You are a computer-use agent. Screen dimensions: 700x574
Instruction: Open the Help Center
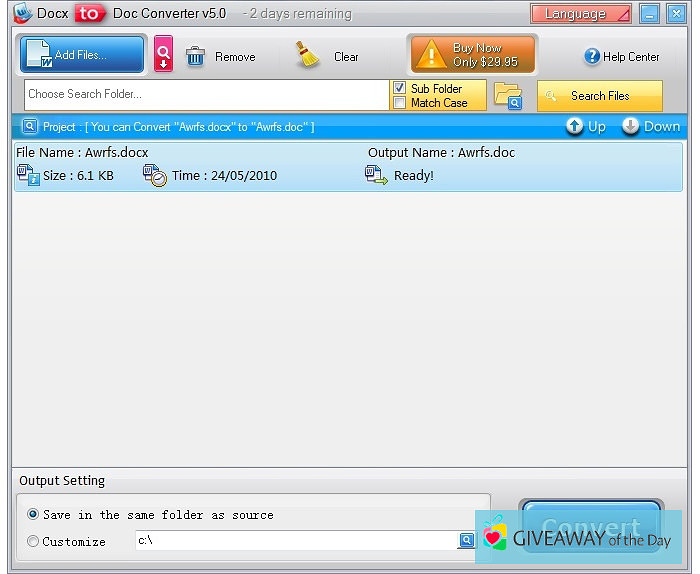click(621, 57)
